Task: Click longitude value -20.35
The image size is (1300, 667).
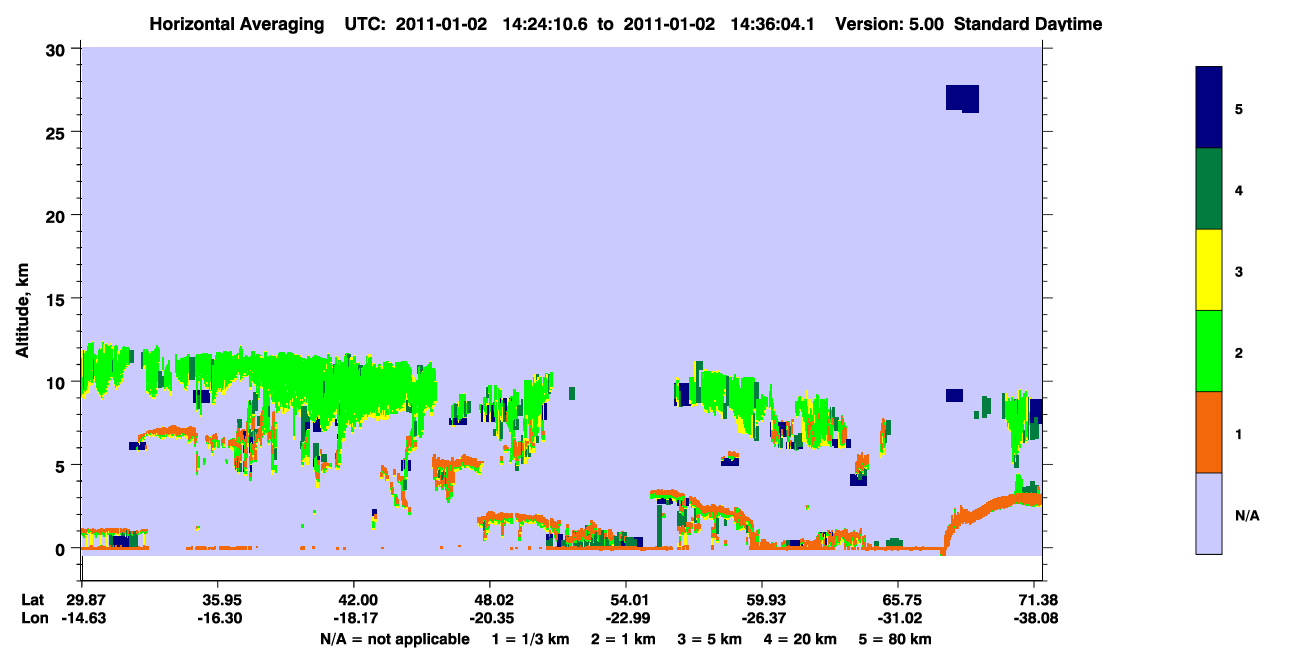Action: pos(490,619)
